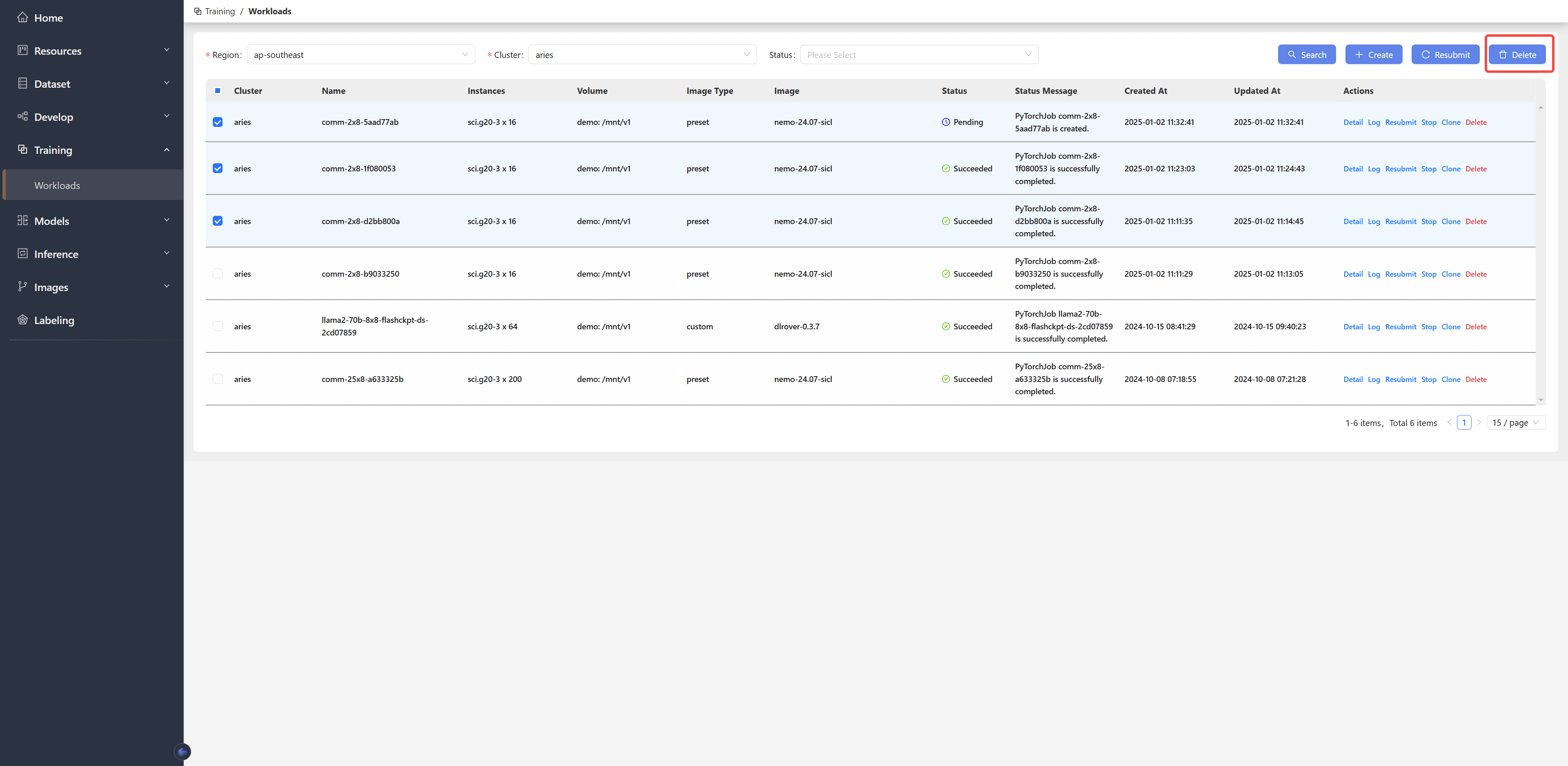This screenshot has width=1568, height=766.
Task: Go to Home in the sidebar
Action: (x=49, y=18)
